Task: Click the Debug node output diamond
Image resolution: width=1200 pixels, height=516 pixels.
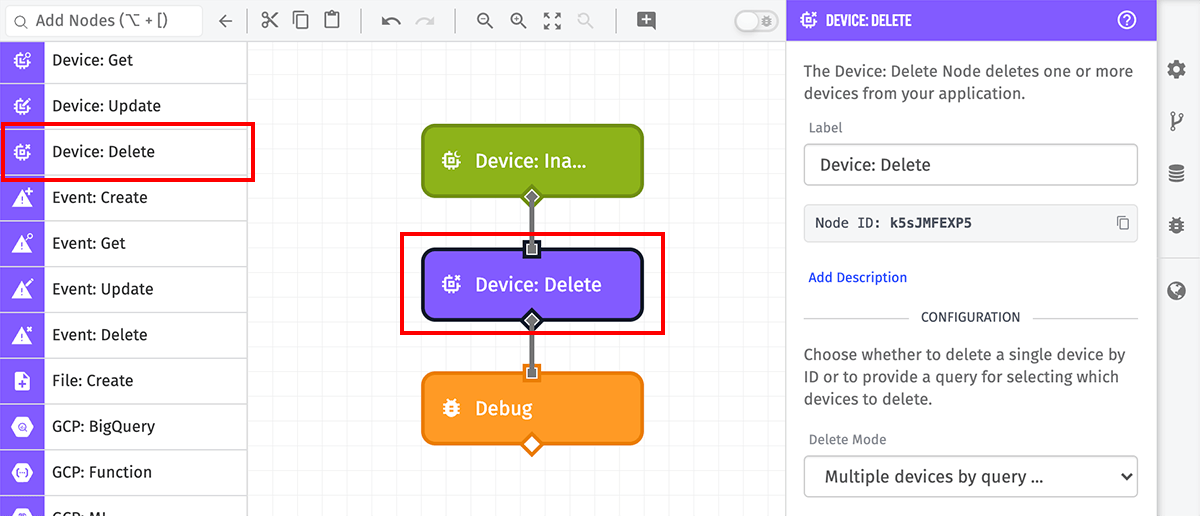Action: pos(532,443)
